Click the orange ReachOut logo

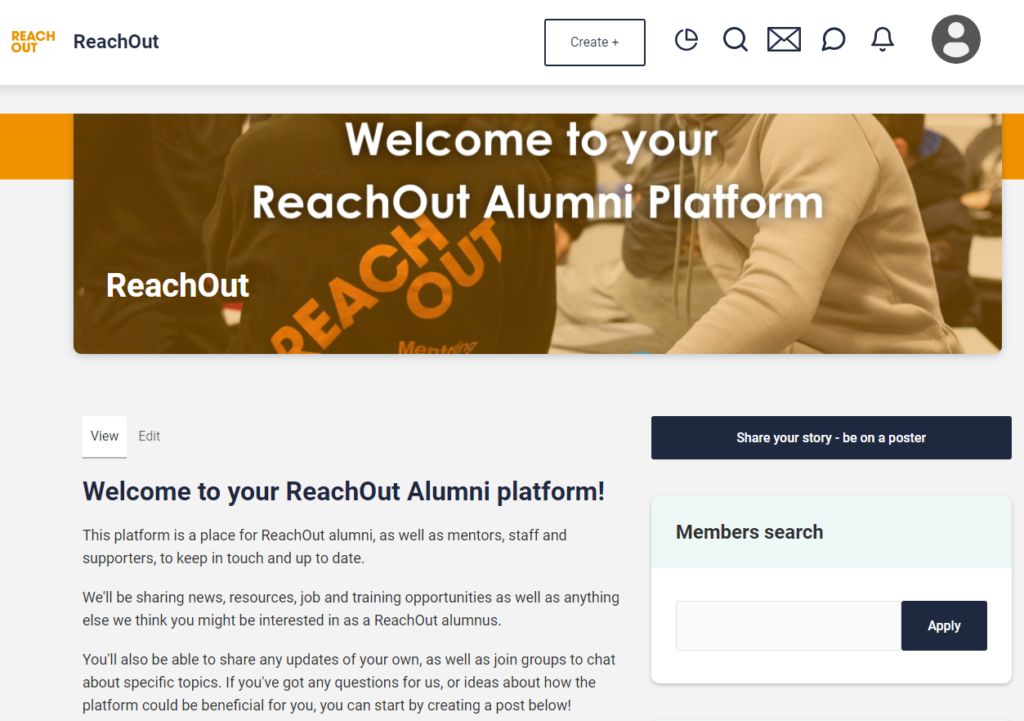(33, 42)
